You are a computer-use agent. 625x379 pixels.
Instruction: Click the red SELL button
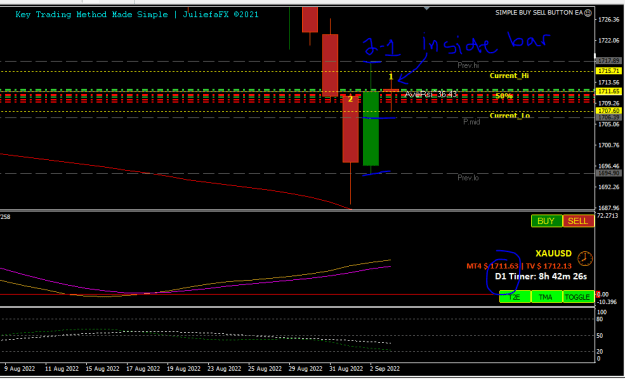click(x=578, y=221)
